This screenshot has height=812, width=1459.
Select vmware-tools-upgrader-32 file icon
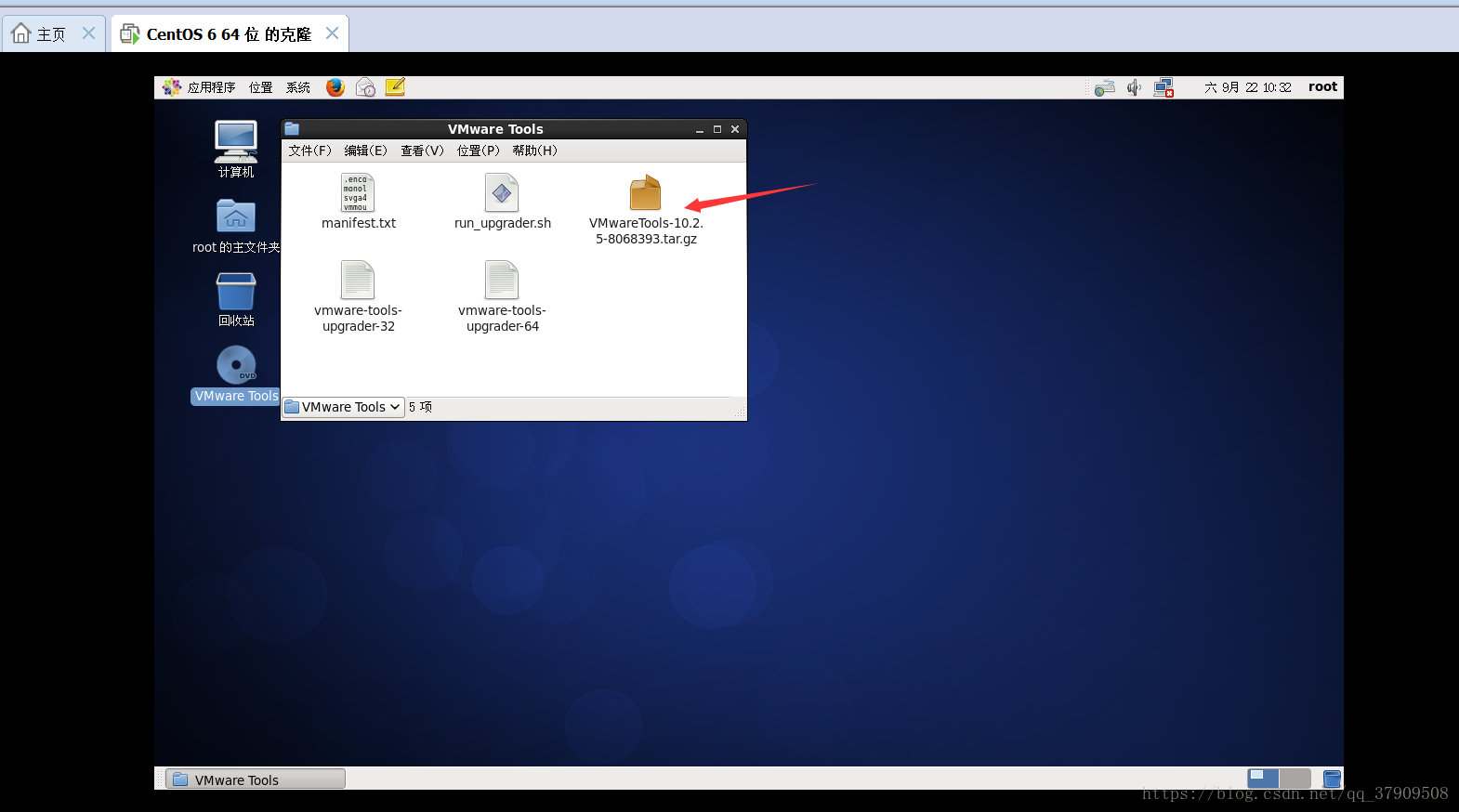point(358,280)
